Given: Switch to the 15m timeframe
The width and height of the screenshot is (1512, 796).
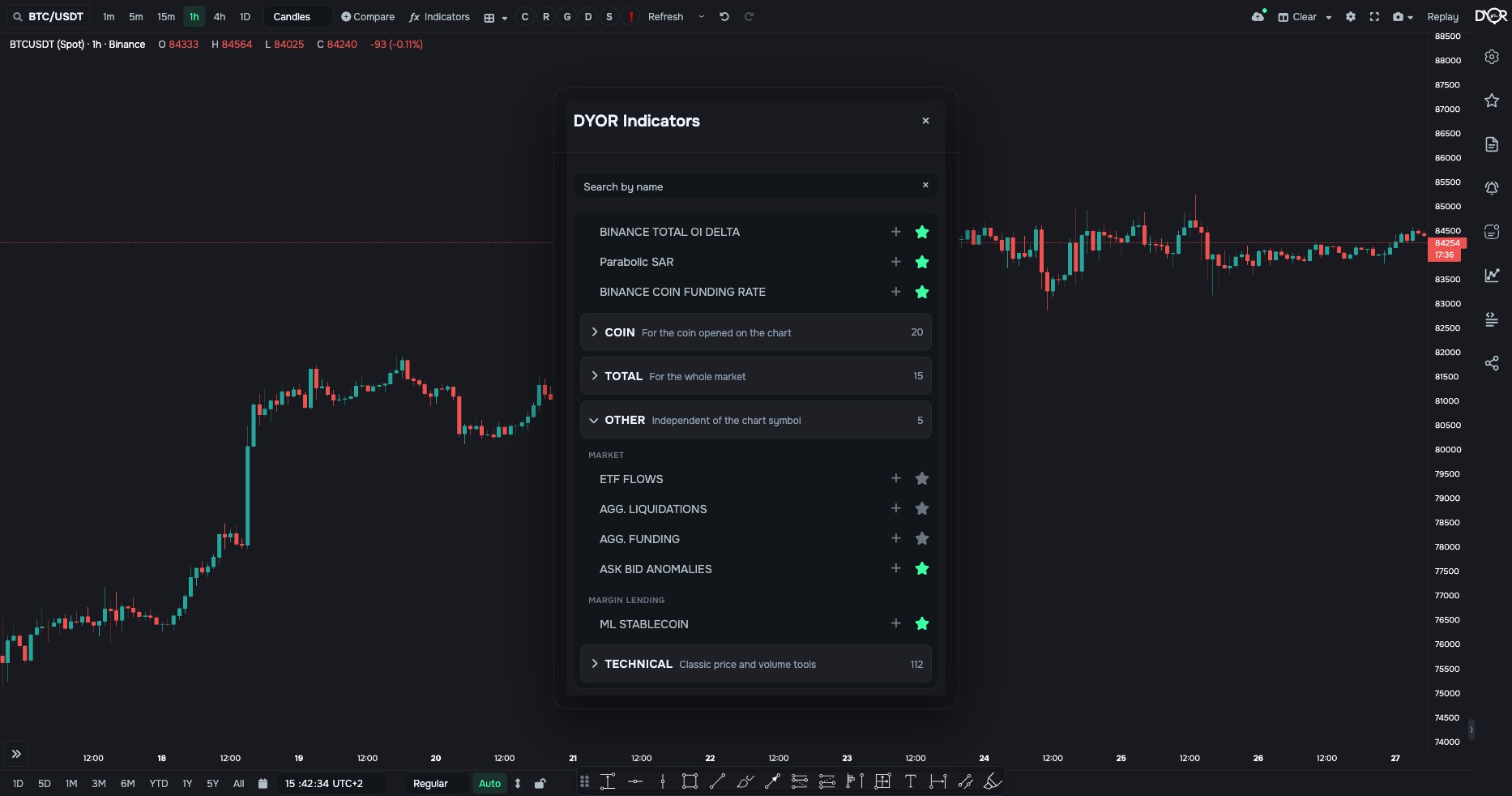Looking at the screenshot, I should 166,16.
